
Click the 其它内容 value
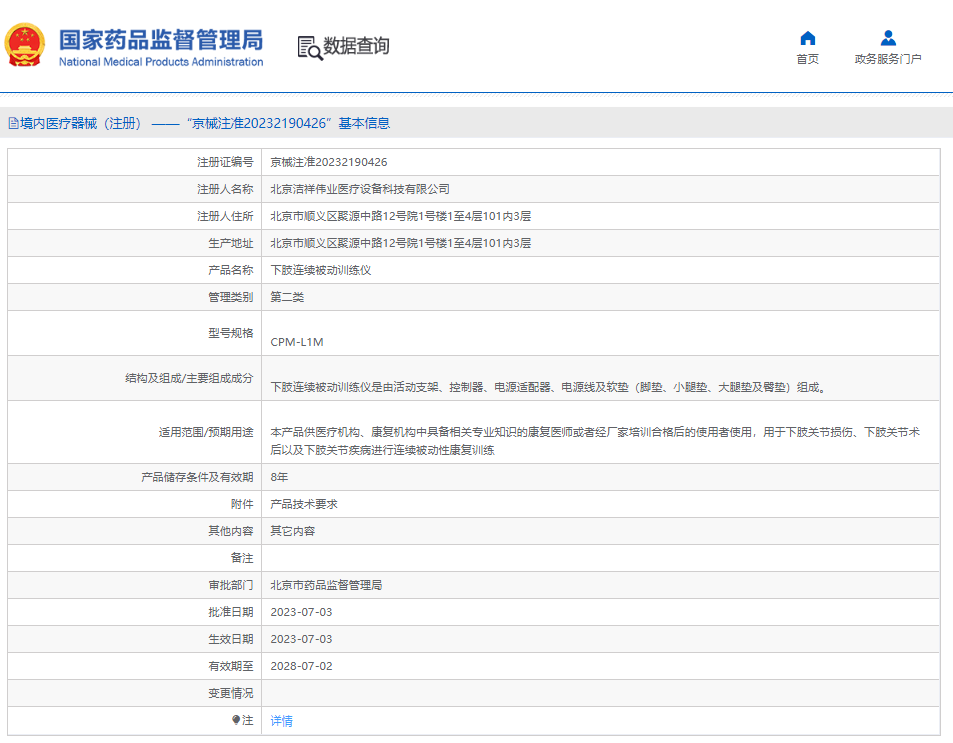(x=293, y=531)
